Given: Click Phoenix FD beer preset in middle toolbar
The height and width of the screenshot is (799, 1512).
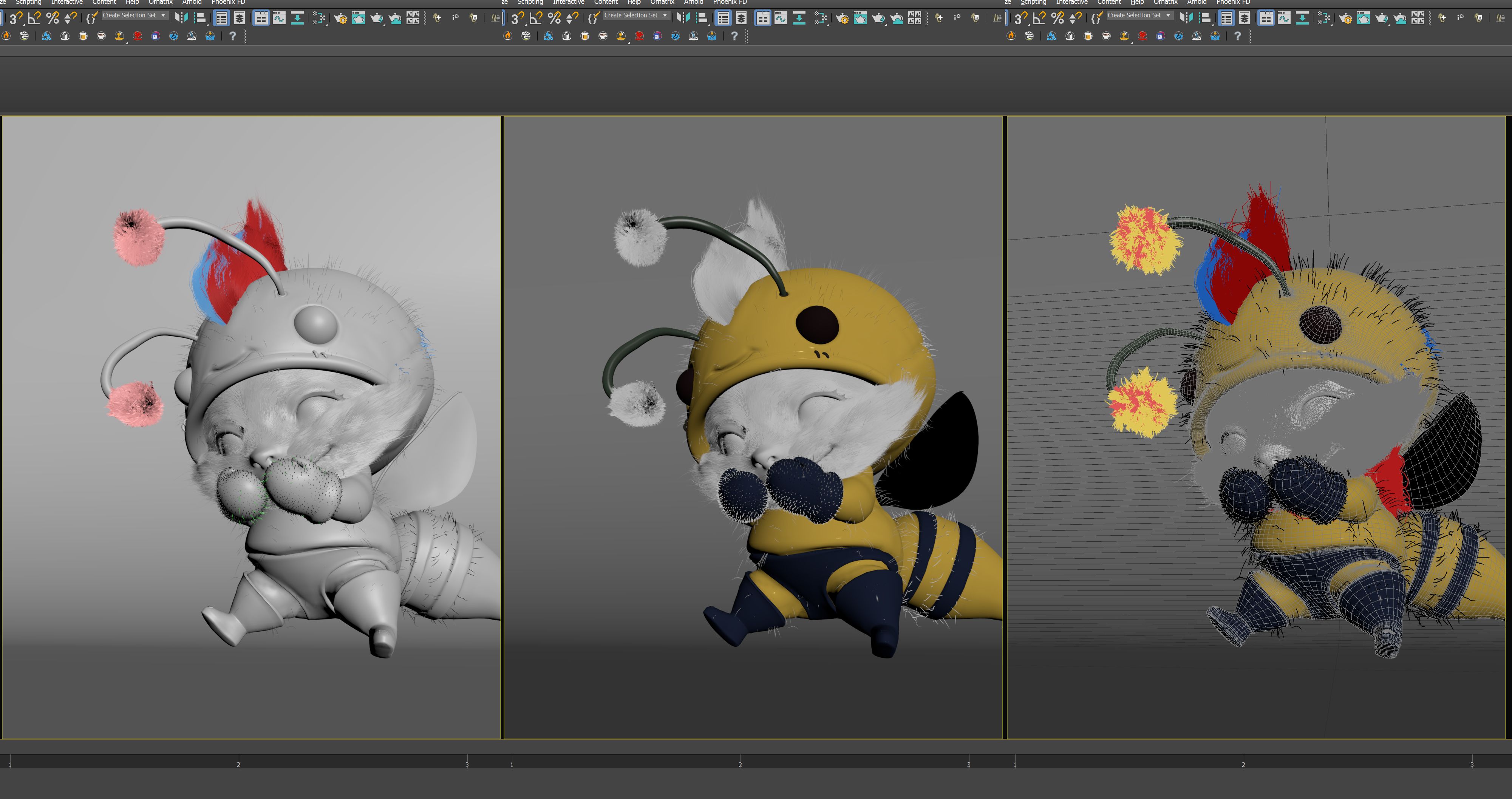Looking at the screenshot, I should pos(584,36).
